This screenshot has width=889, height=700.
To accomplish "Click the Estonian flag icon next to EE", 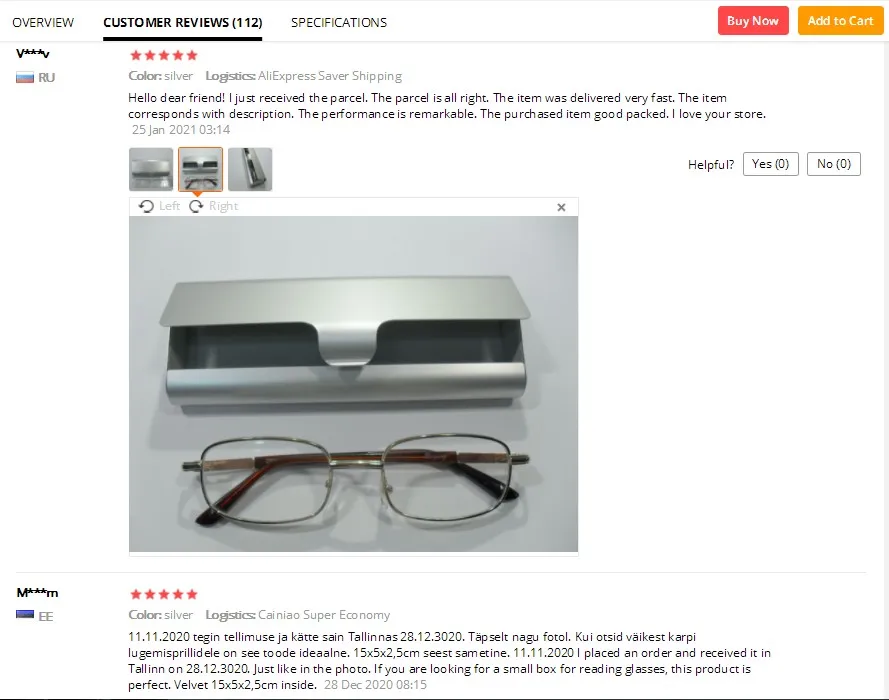I will (25, 615).
